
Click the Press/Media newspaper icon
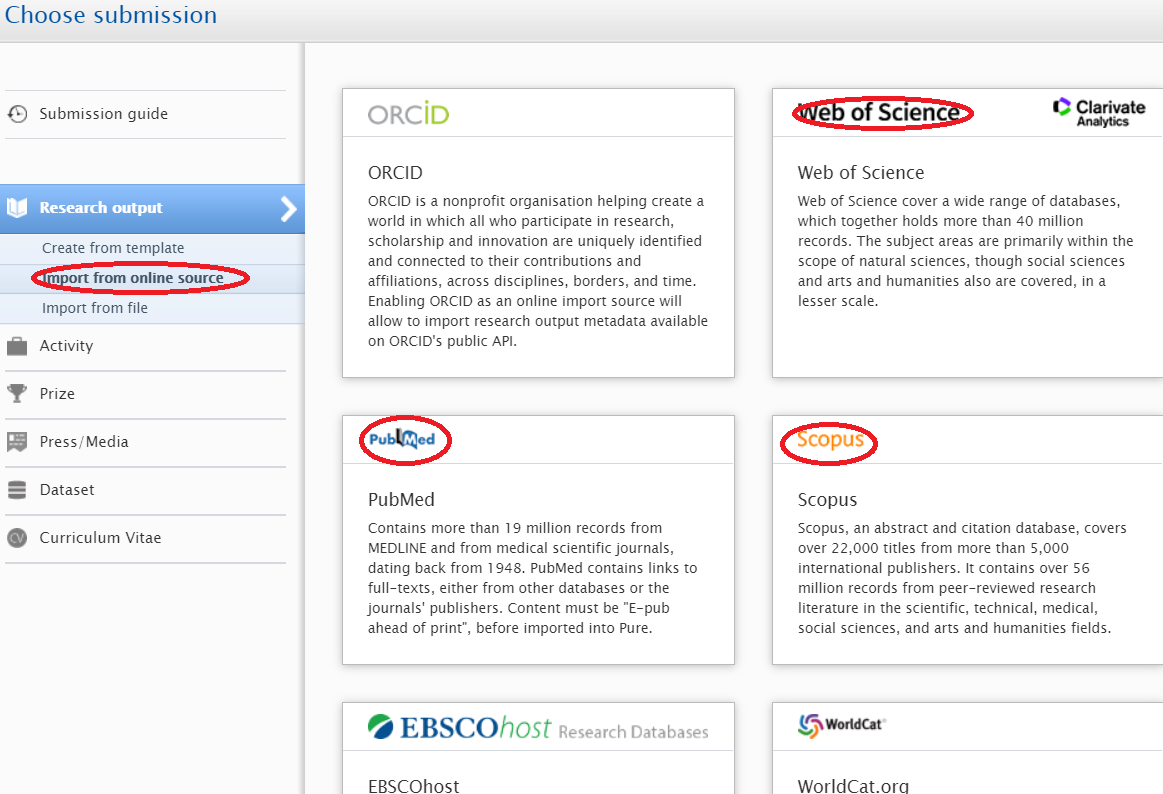[17, 442]
